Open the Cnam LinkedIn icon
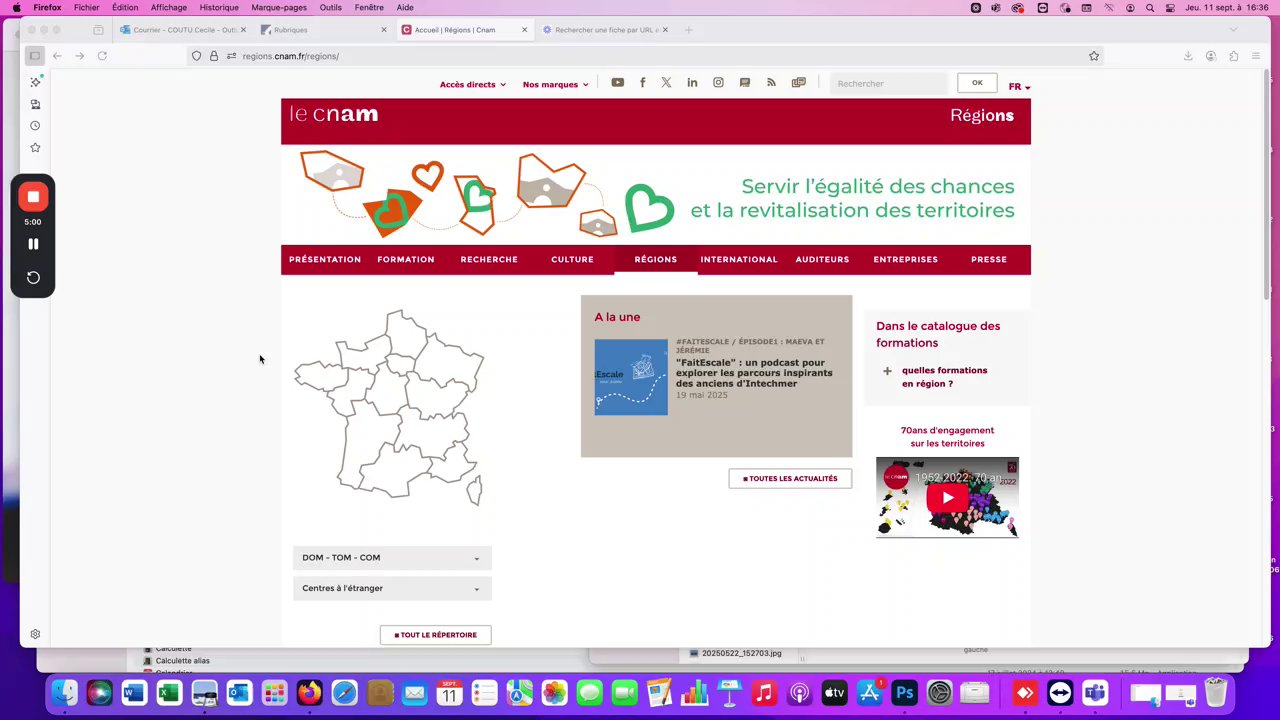The width and height of the screenshot is (1280, 720). 692,83
